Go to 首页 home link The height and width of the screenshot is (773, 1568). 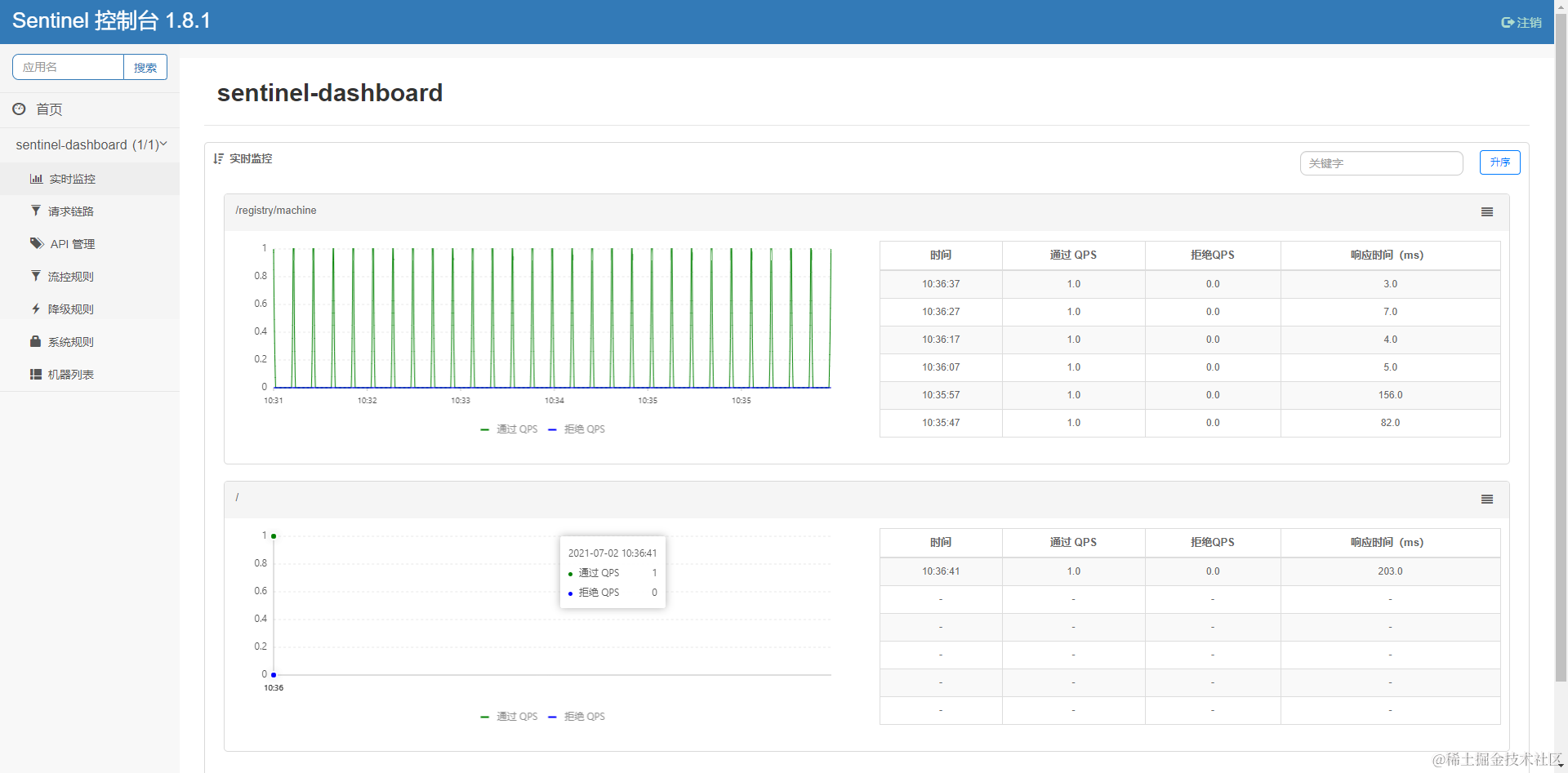point(49,109)
